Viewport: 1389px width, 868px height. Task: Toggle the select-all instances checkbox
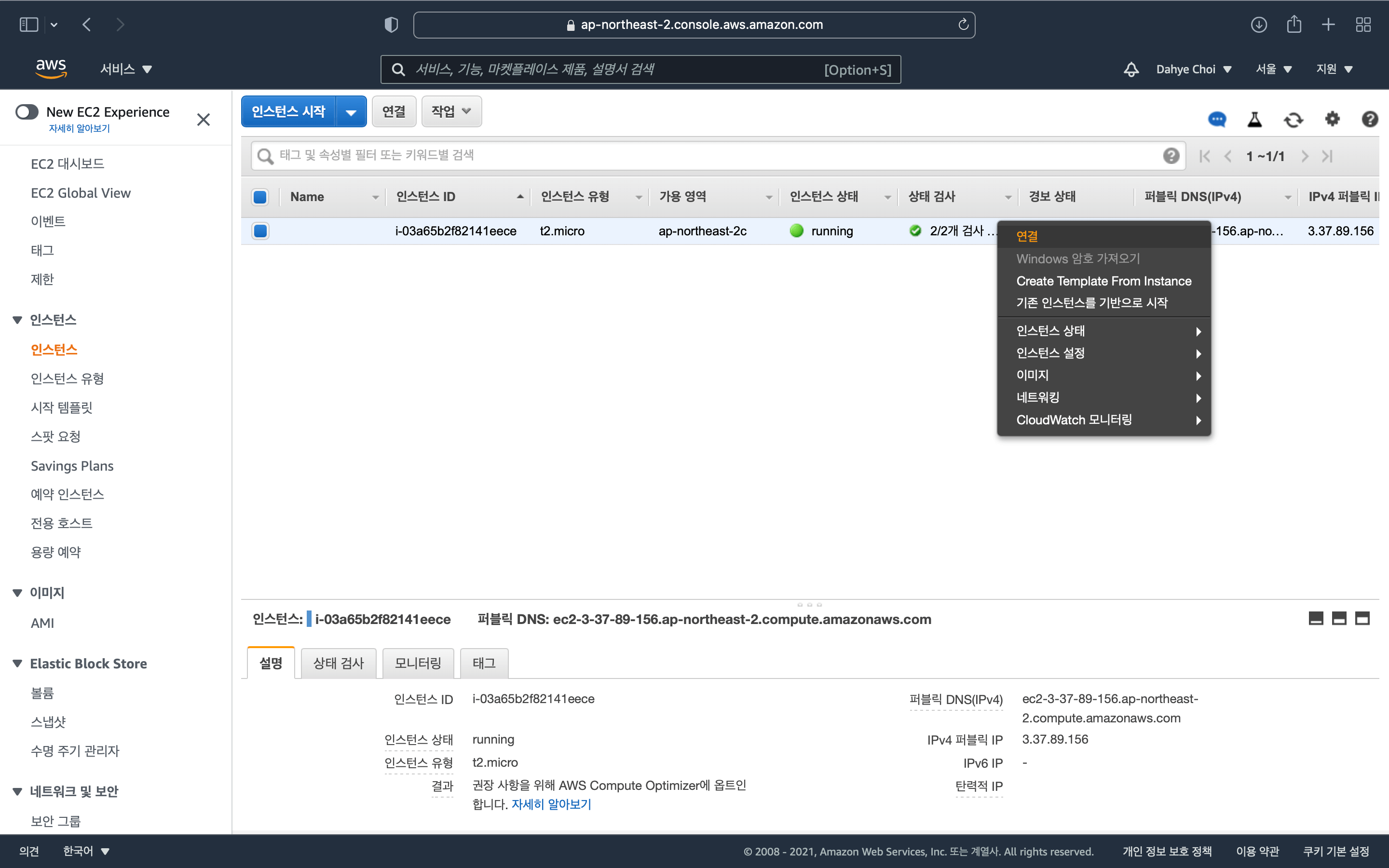click(x=260, y=197)
